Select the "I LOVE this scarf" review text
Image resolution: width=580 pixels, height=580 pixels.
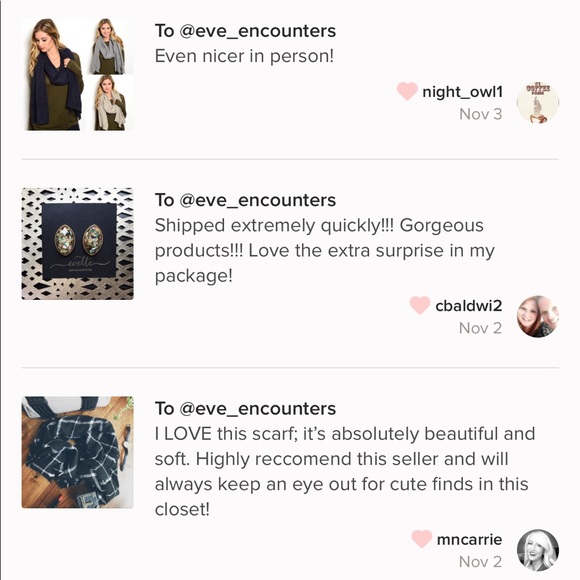click(345, 471)
